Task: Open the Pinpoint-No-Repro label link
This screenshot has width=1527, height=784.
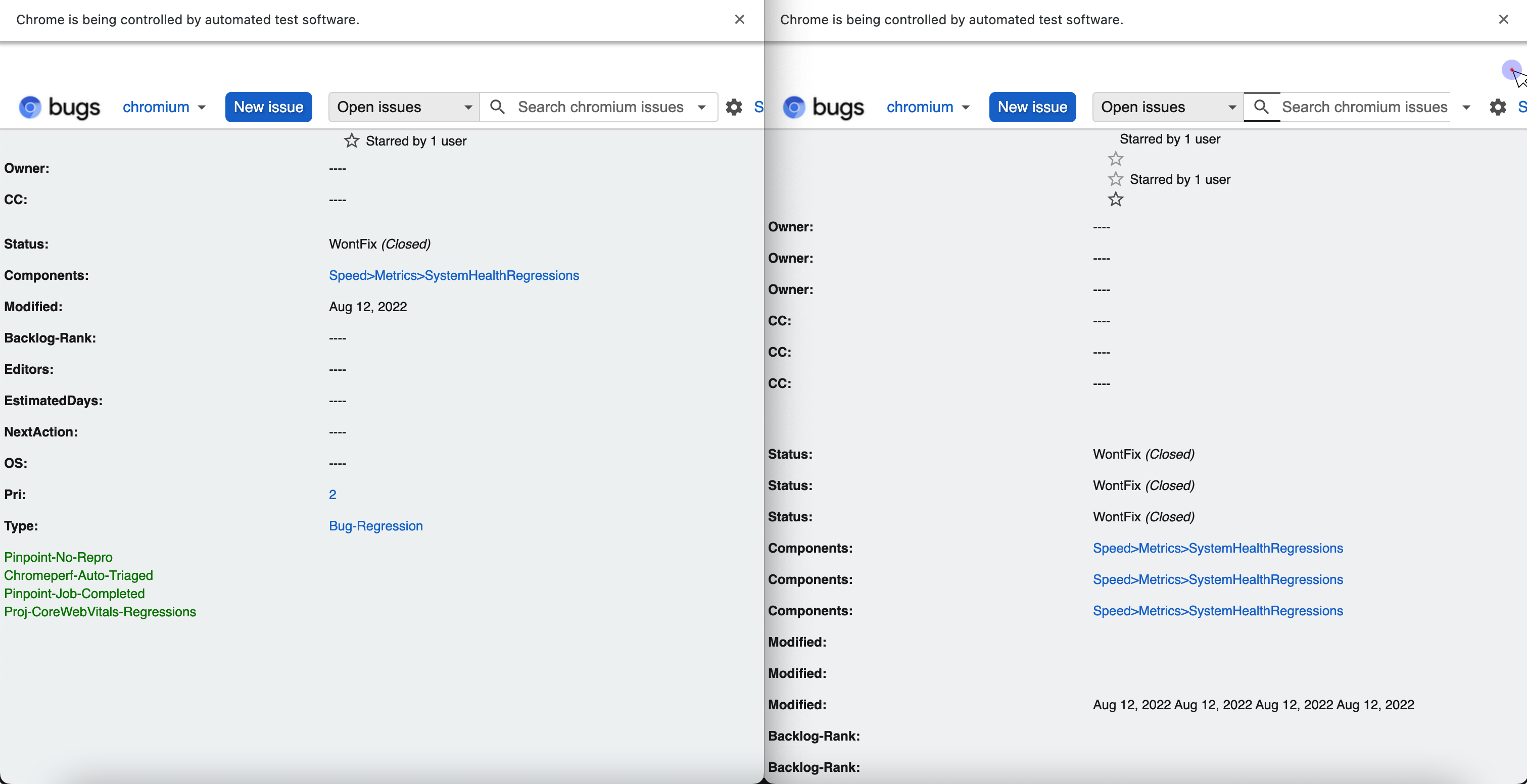Action: pyautogui.click(x=58, y=558)
